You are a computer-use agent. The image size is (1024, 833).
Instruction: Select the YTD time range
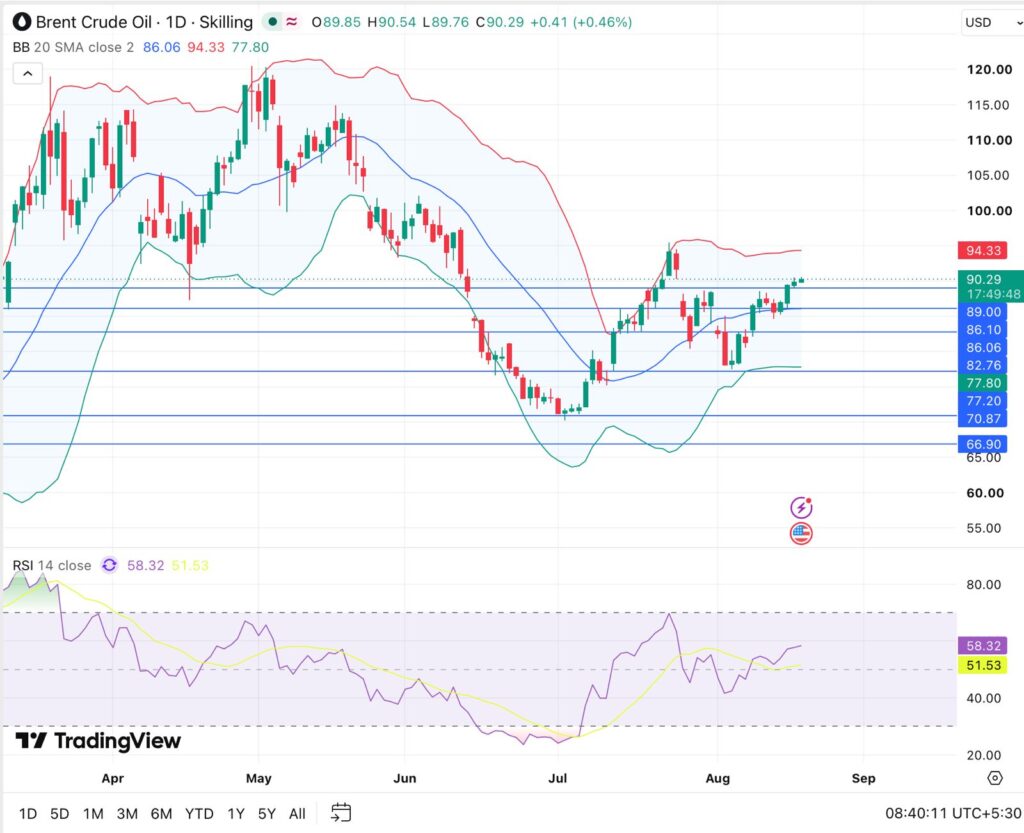coord(199,813)
